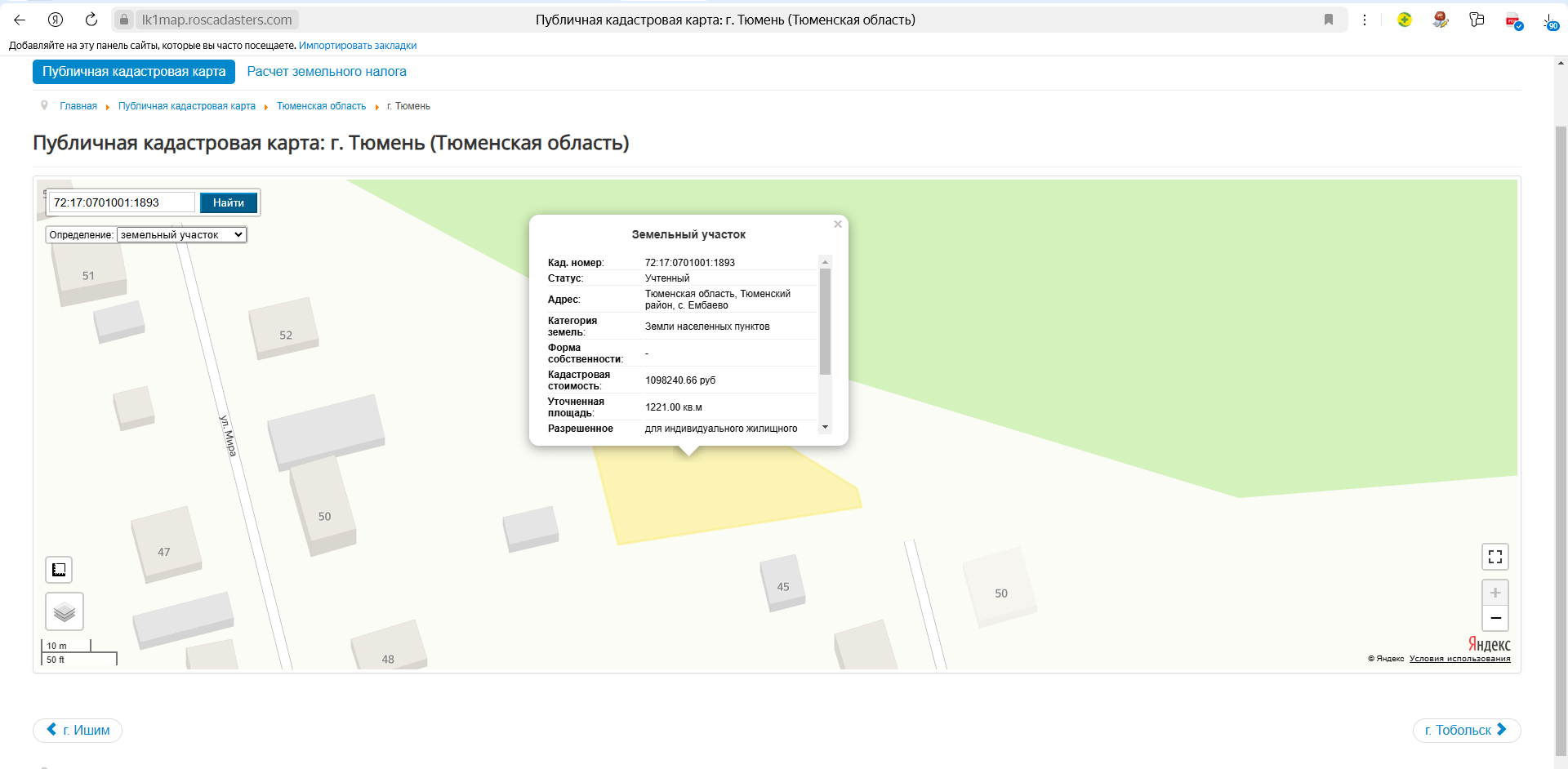Open the browser three-dot menu
The height and width of the screenshot is (769, 1568).
tap(1365, 20)
